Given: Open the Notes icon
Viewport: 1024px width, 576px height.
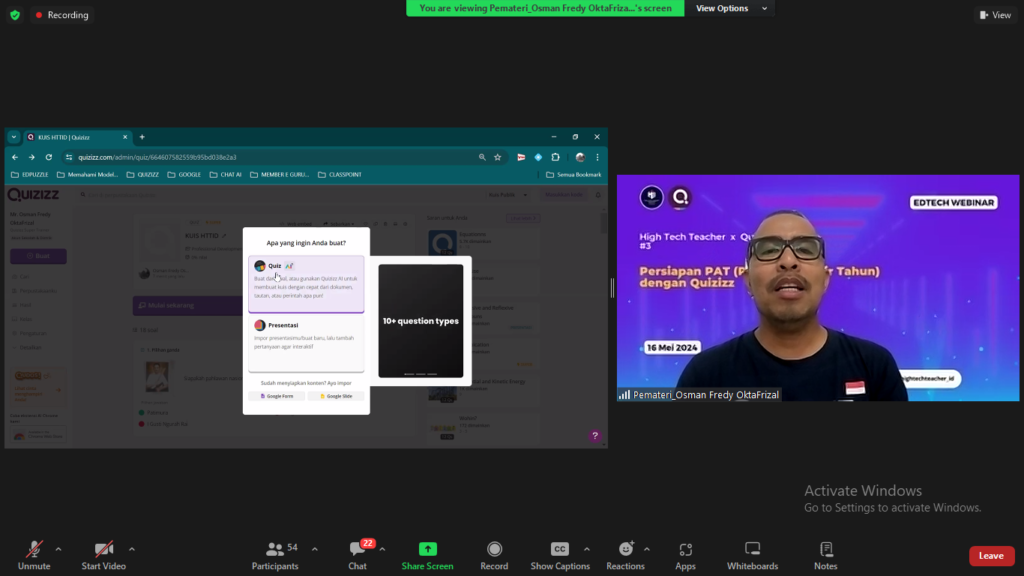Looking at the screenshot, I should (825, 550).
